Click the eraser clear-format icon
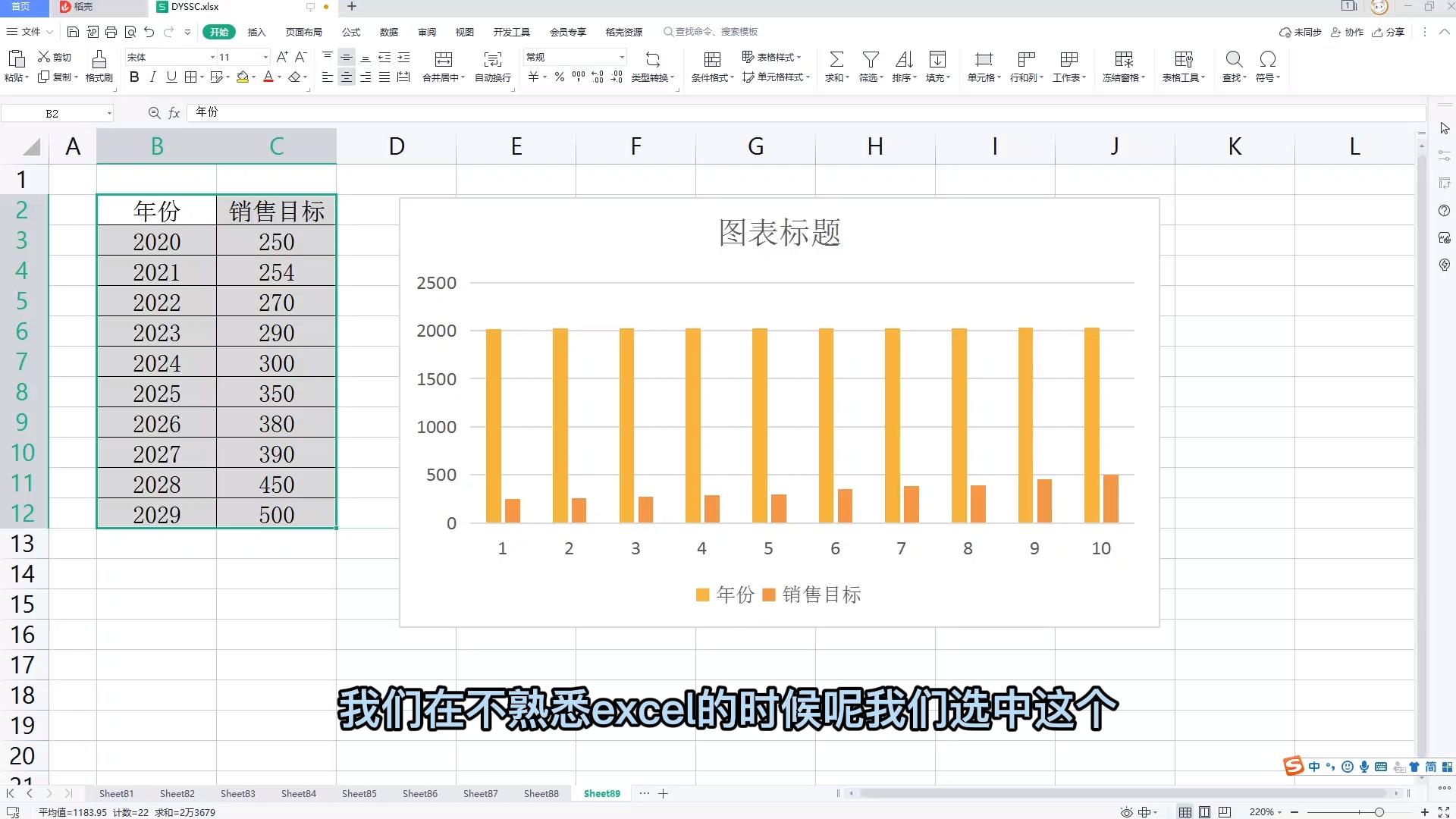This screenshot has width=1456, height=819. click(294, 77)
